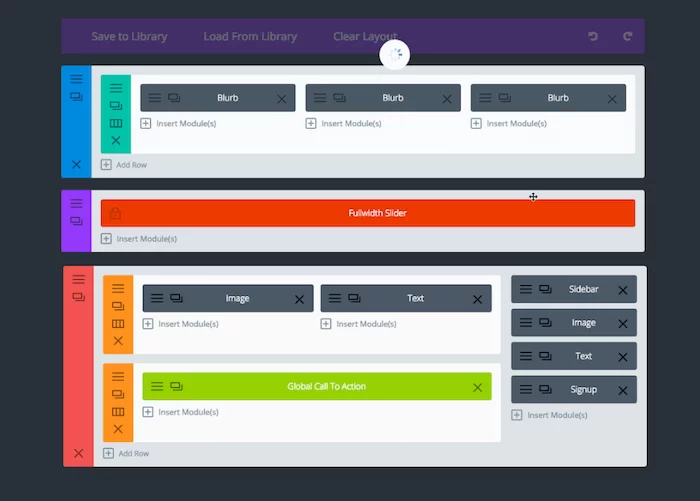
Task: Open Save to Library
Action: (x=129, y=37)
